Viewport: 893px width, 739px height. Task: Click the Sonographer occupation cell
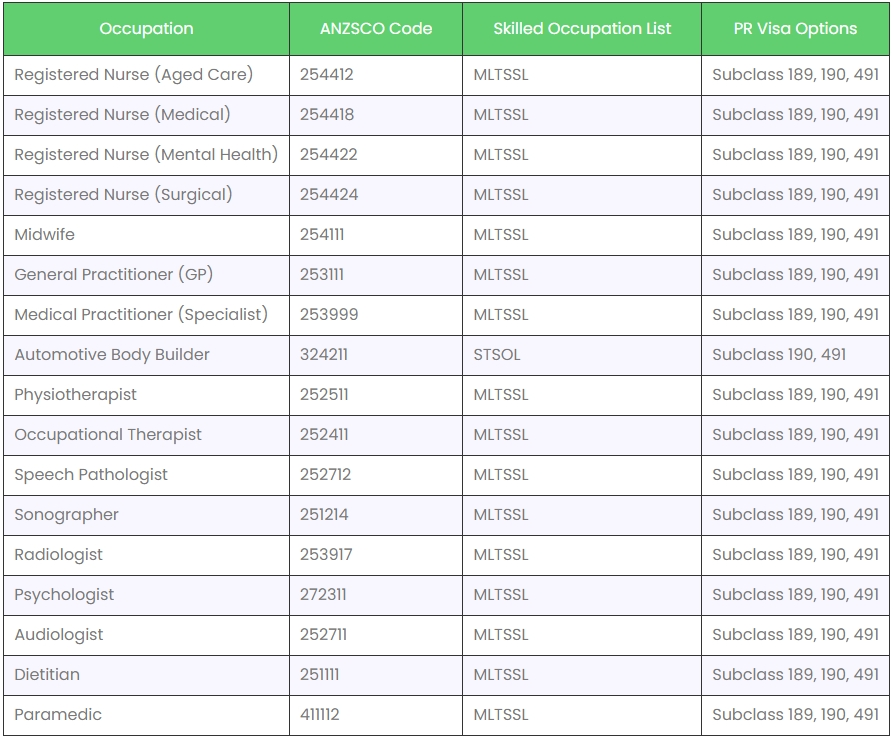coord(67,515)
